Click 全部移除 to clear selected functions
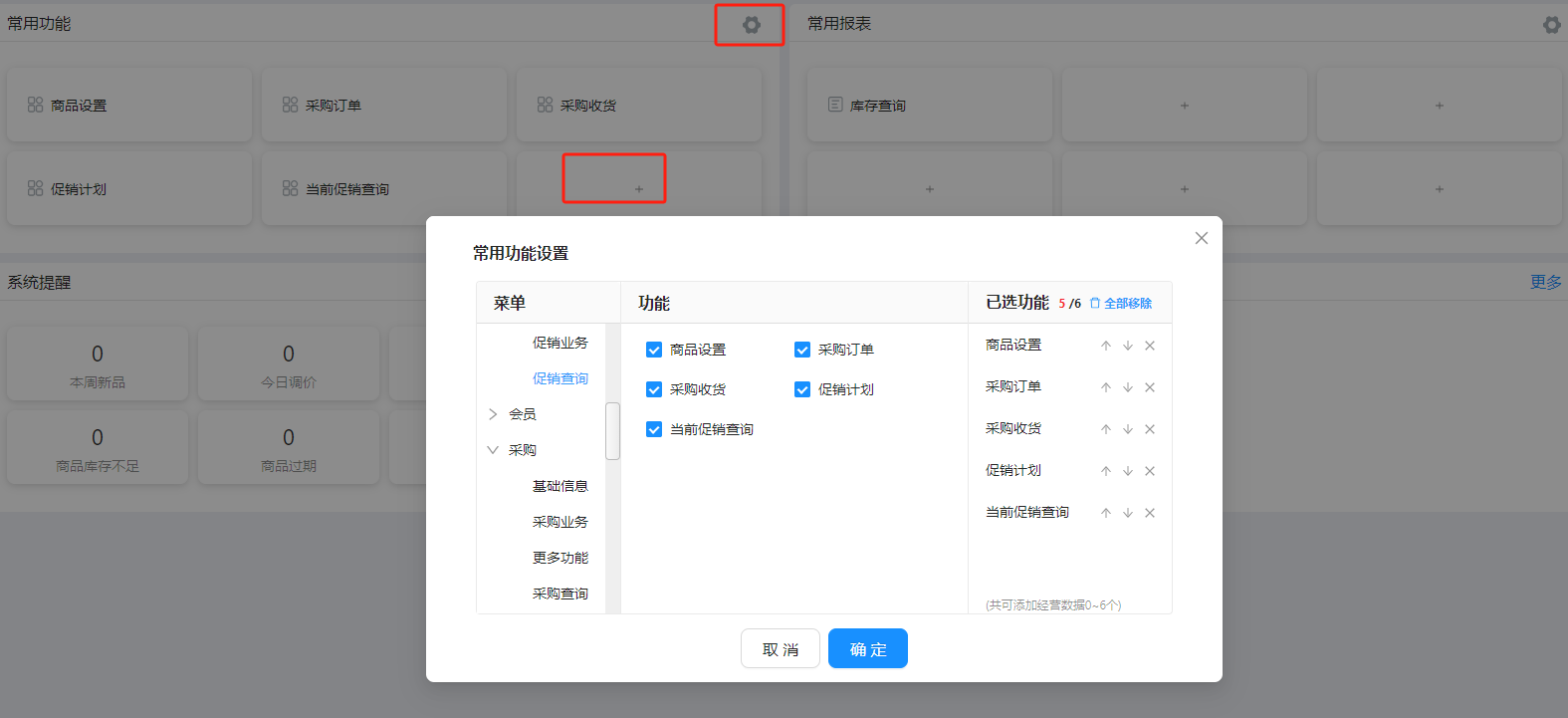The height and width of the screenshot is (718, 1568). 1121,304
